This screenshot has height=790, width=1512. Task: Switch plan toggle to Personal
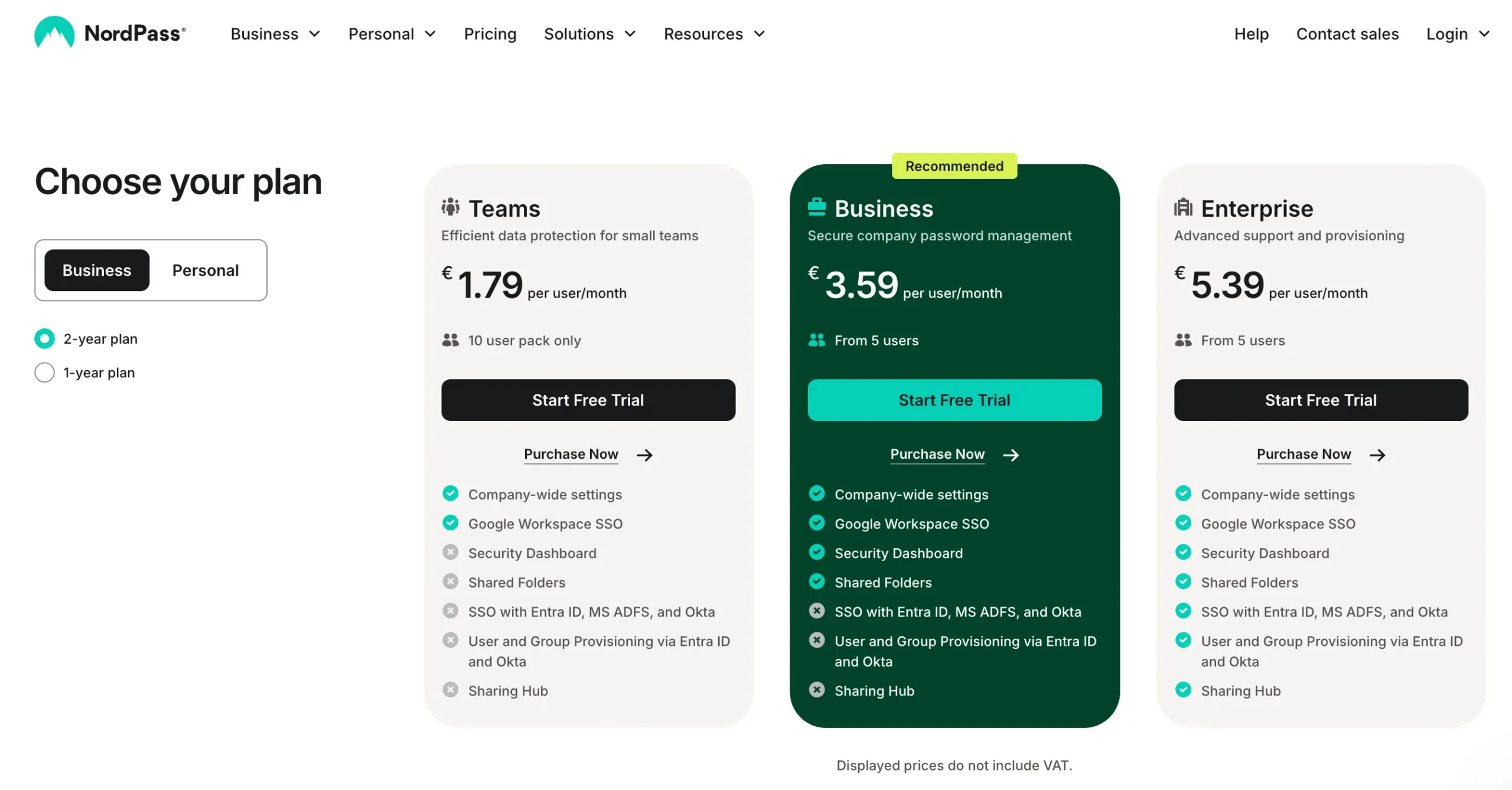206,270
